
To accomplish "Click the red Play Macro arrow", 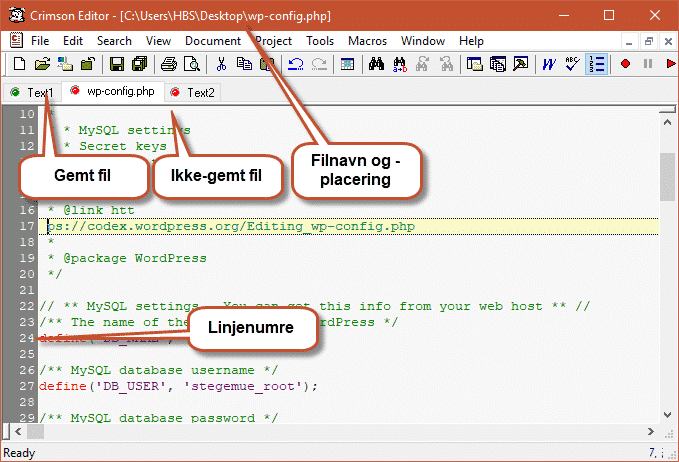I will (x=671, y=64).
